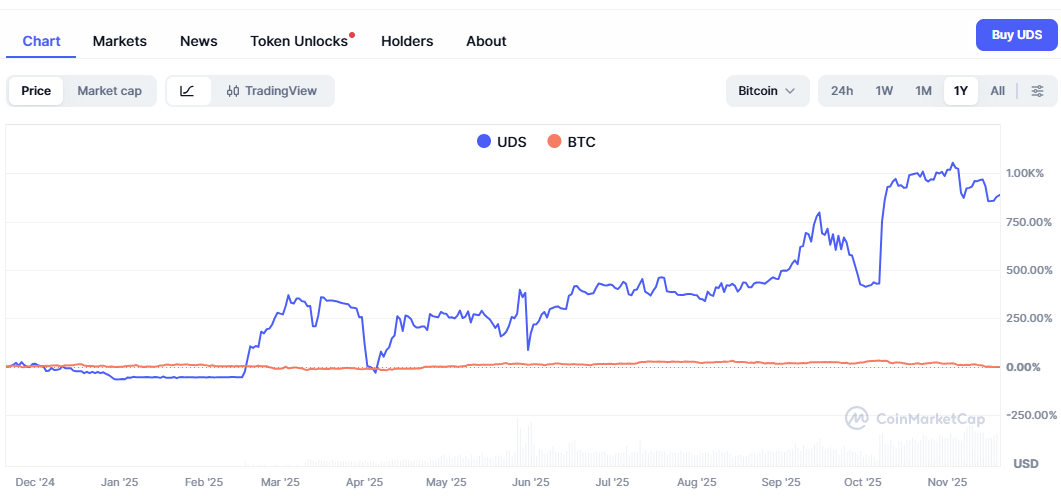The height and width of the screenshot is (497, 1061).
Task: Click the Buy UDS button
Action: (x=1016, y=35)
